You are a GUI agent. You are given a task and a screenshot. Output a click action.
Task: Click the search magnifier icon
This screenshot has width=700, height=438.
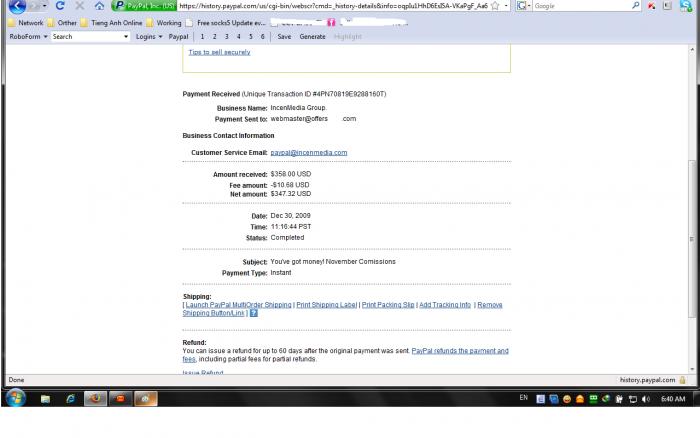click(636, 6)
